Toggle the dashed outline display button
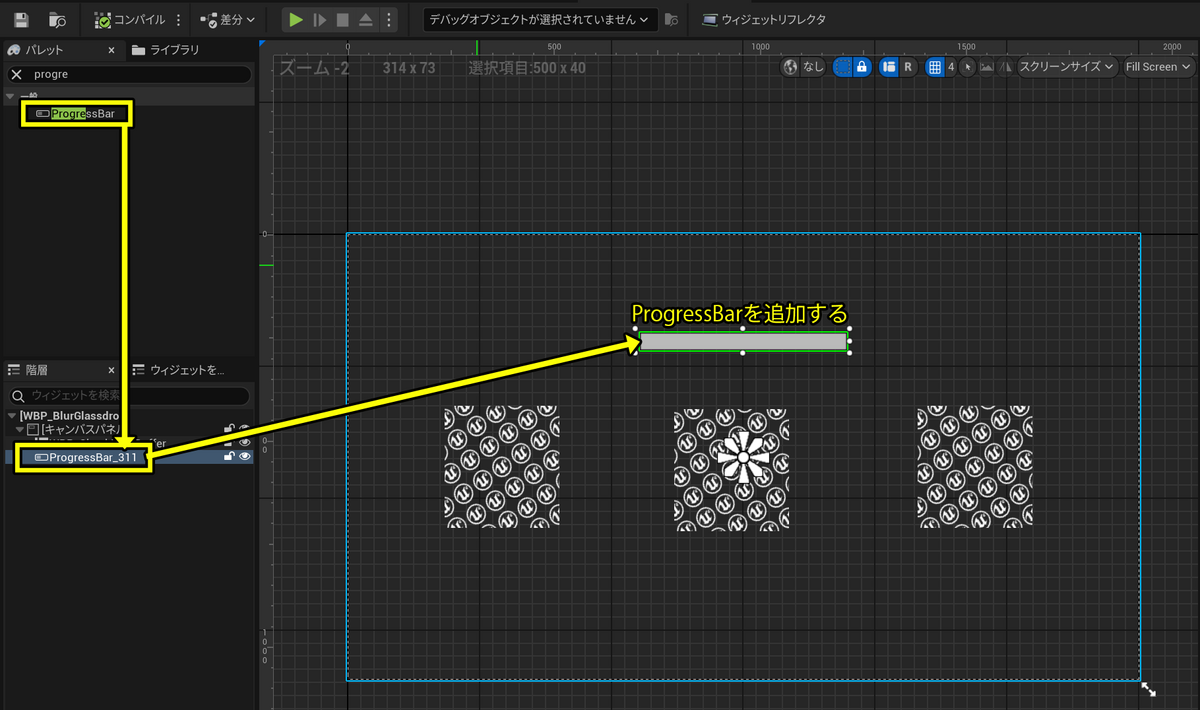The height and width of the screenshot is (710, 1200). (842, 67)
